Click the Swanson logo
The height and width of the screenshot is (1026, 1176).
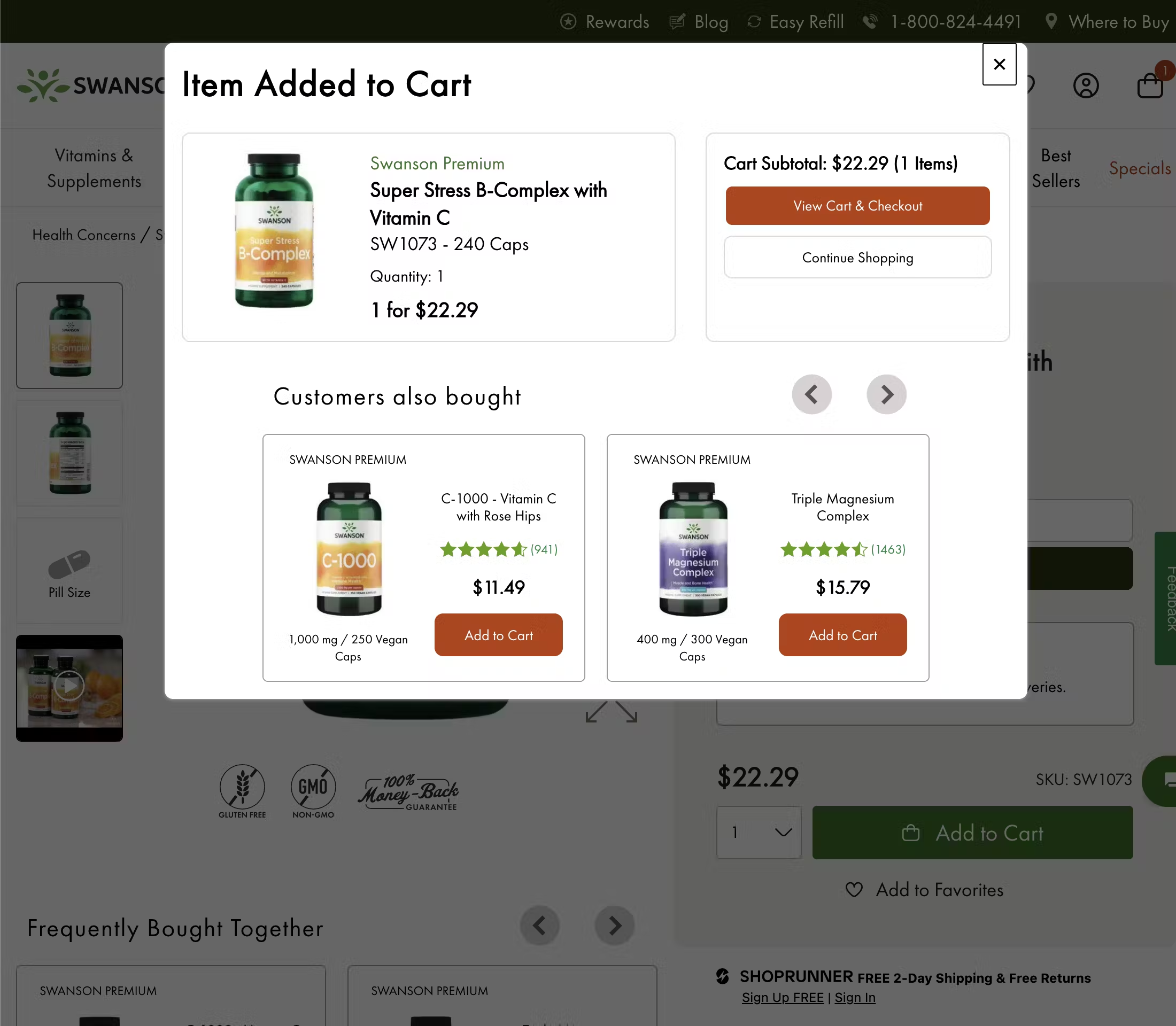click(x=43, y=85)
